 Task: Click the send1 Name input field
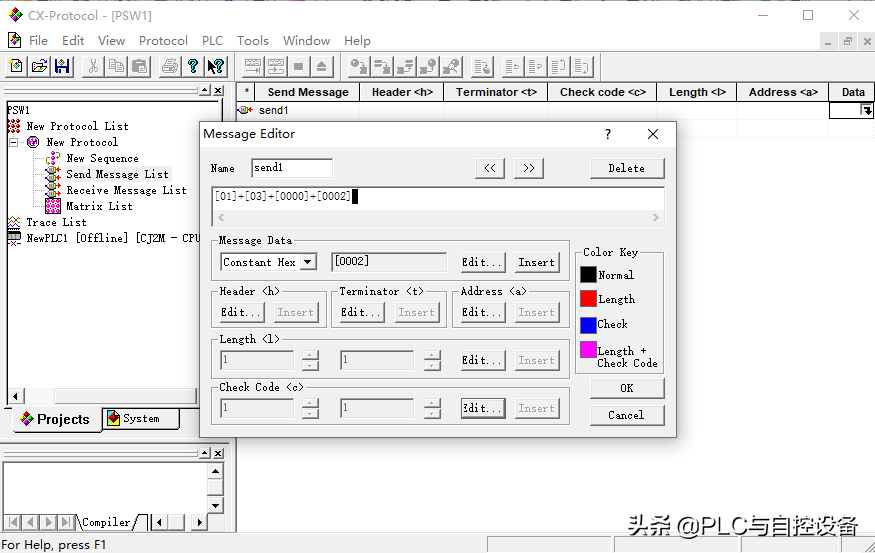click(x=291, y=168)
